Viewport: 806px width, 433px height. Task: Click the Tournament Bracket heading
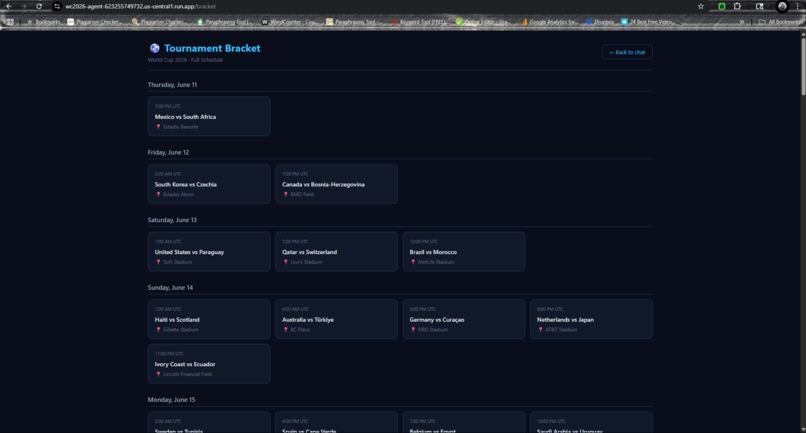pos(212,48)
